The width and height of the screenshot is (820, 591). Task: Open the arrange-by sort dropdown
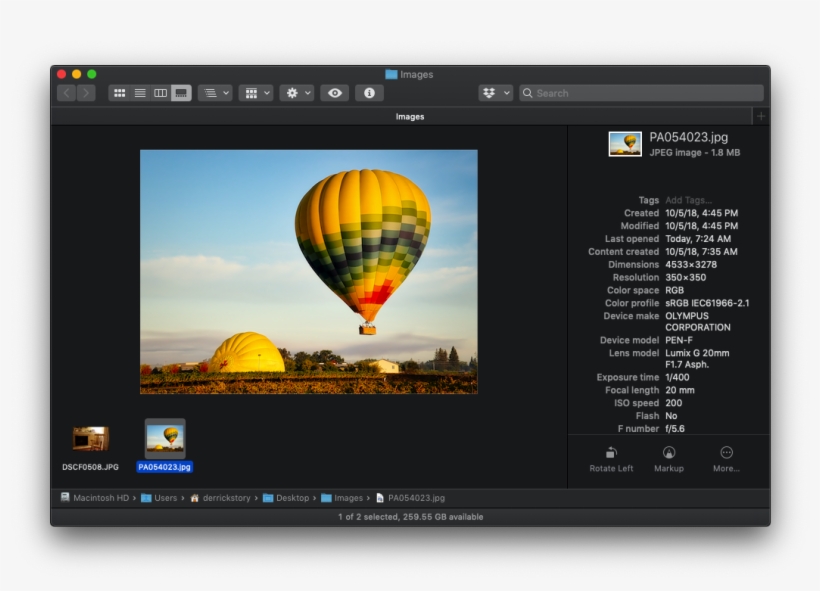[x=215, y=93]
